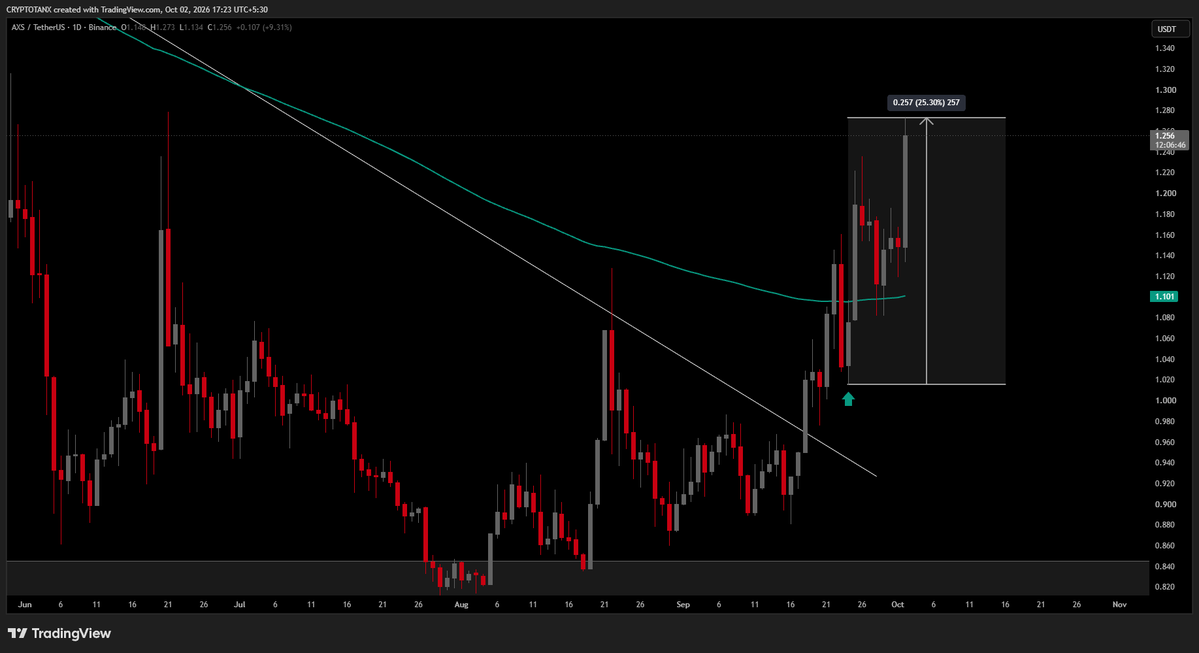Click the Jul label on time axis
Image resolution: width=1199 pixels, height=653 pixels.
[239, 604]
